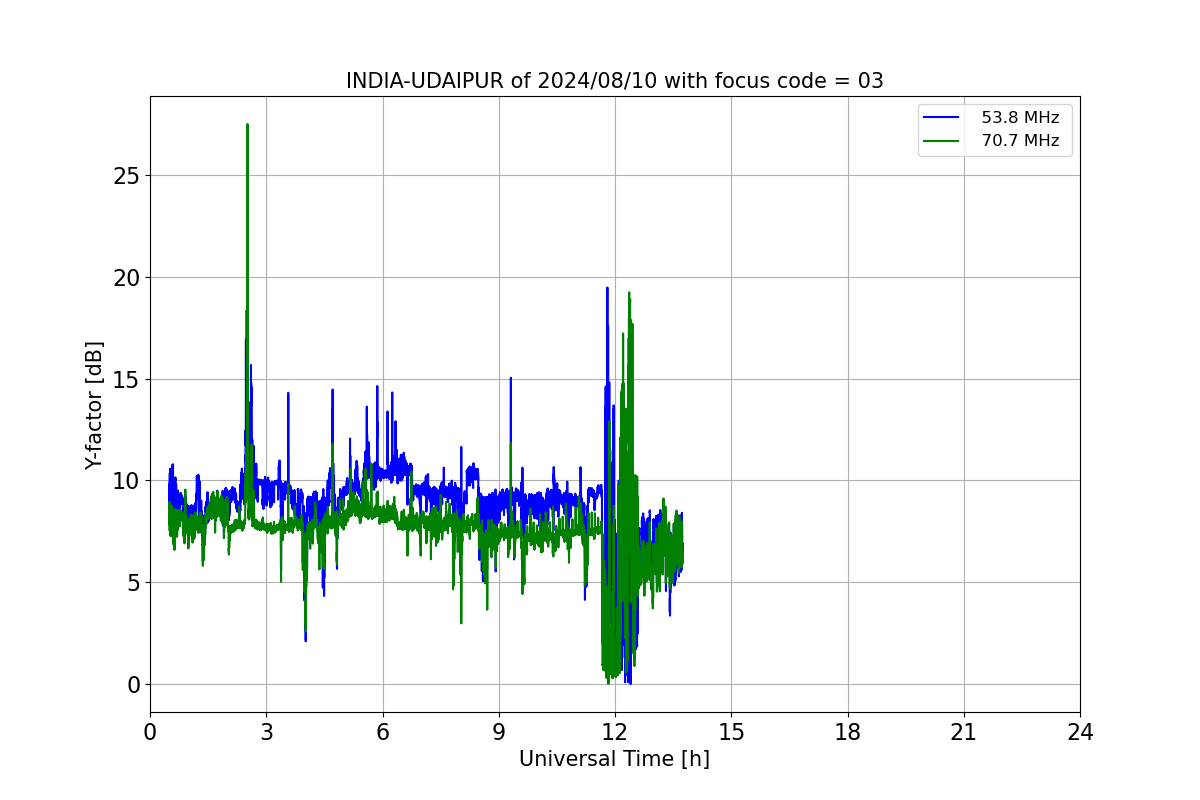Click the x-axis tick label 9
The width and height of the screenshot is (1200, 800).
point(499,732)
